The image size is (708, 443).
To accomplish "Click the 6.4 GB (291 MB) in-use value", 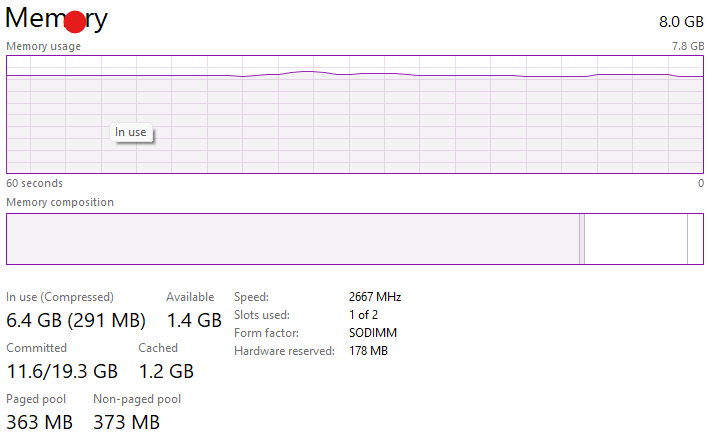I will (76, 321).
